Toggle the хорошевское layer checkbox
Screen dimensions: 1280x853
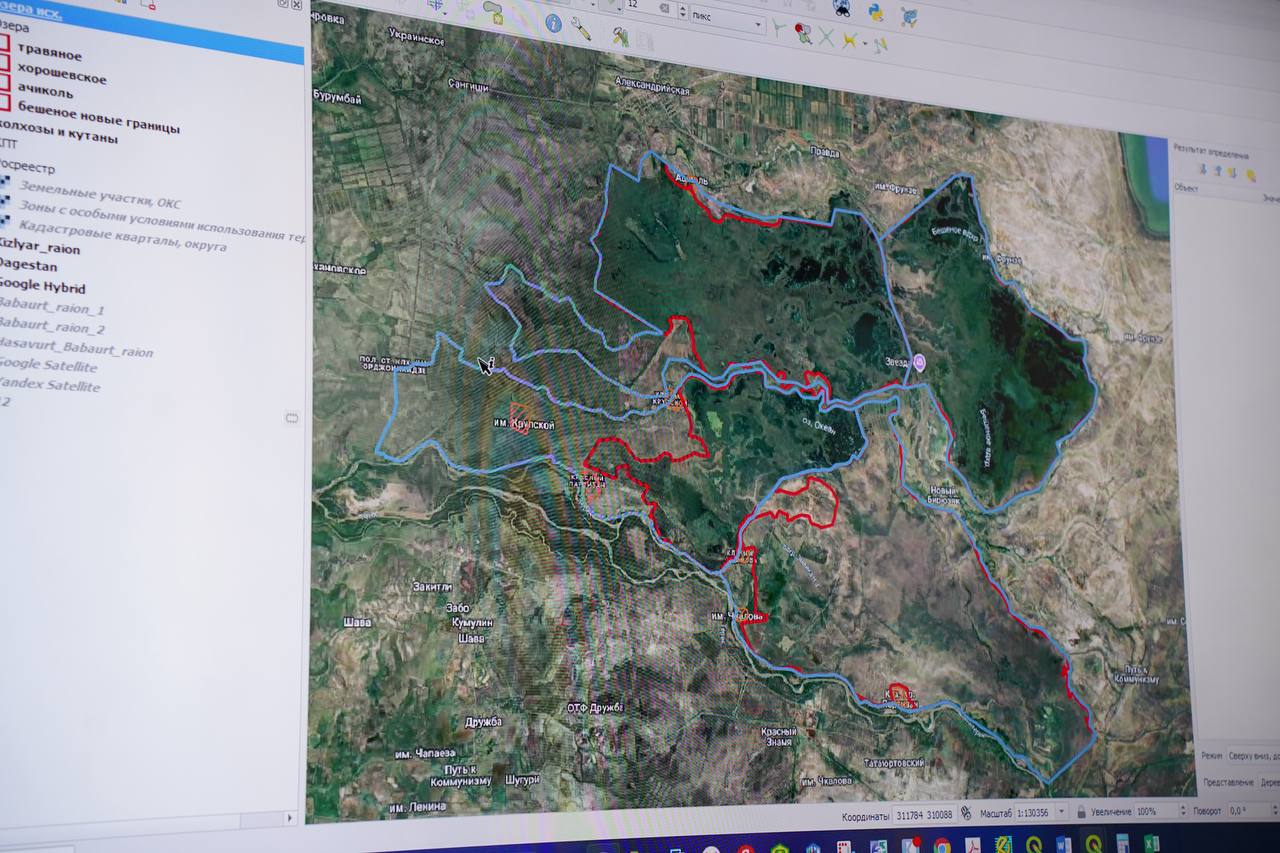(5, 63)
